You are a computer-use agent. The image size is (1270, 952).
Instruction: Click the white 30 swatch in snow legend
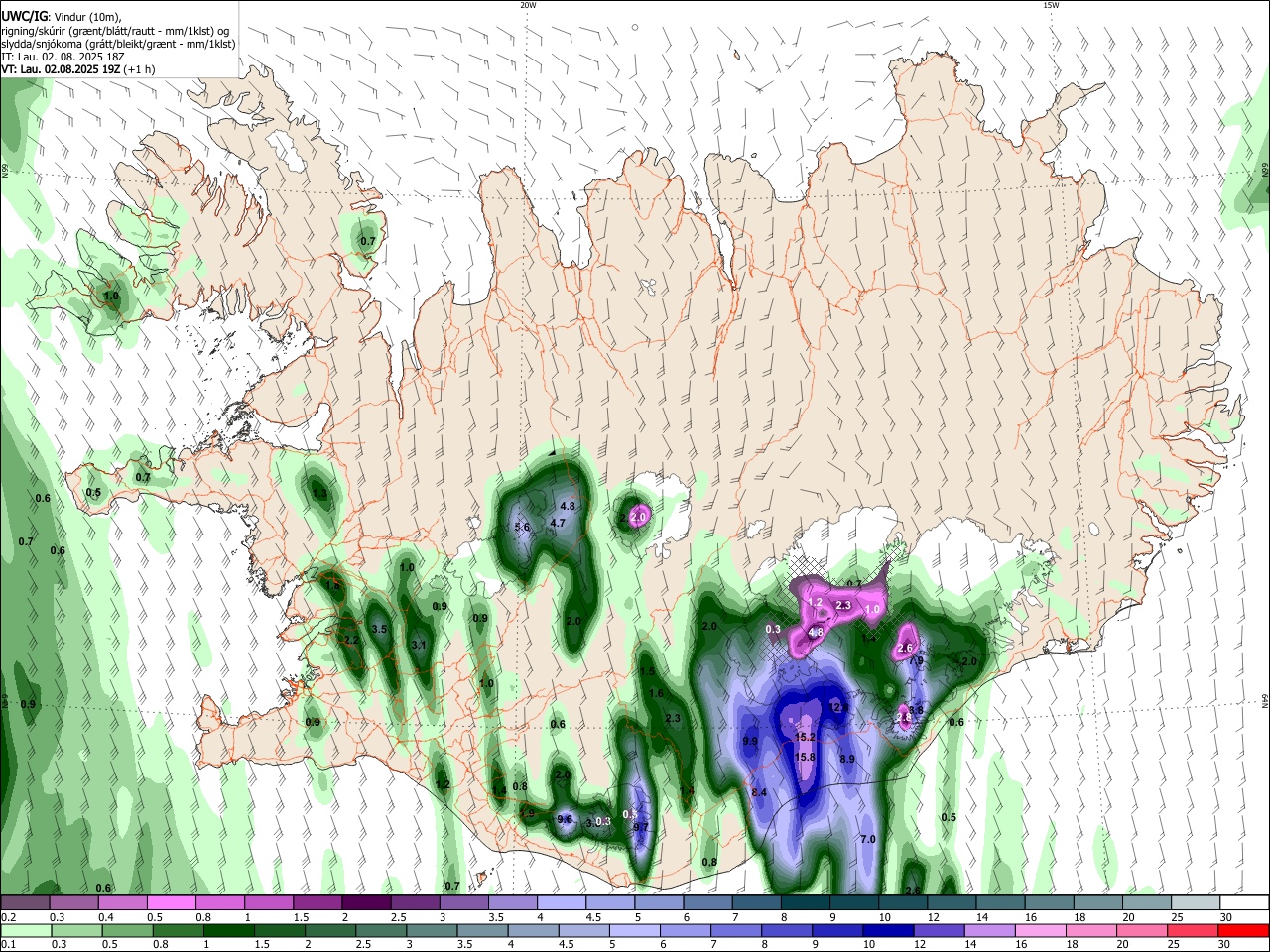tap(1243, 902)
